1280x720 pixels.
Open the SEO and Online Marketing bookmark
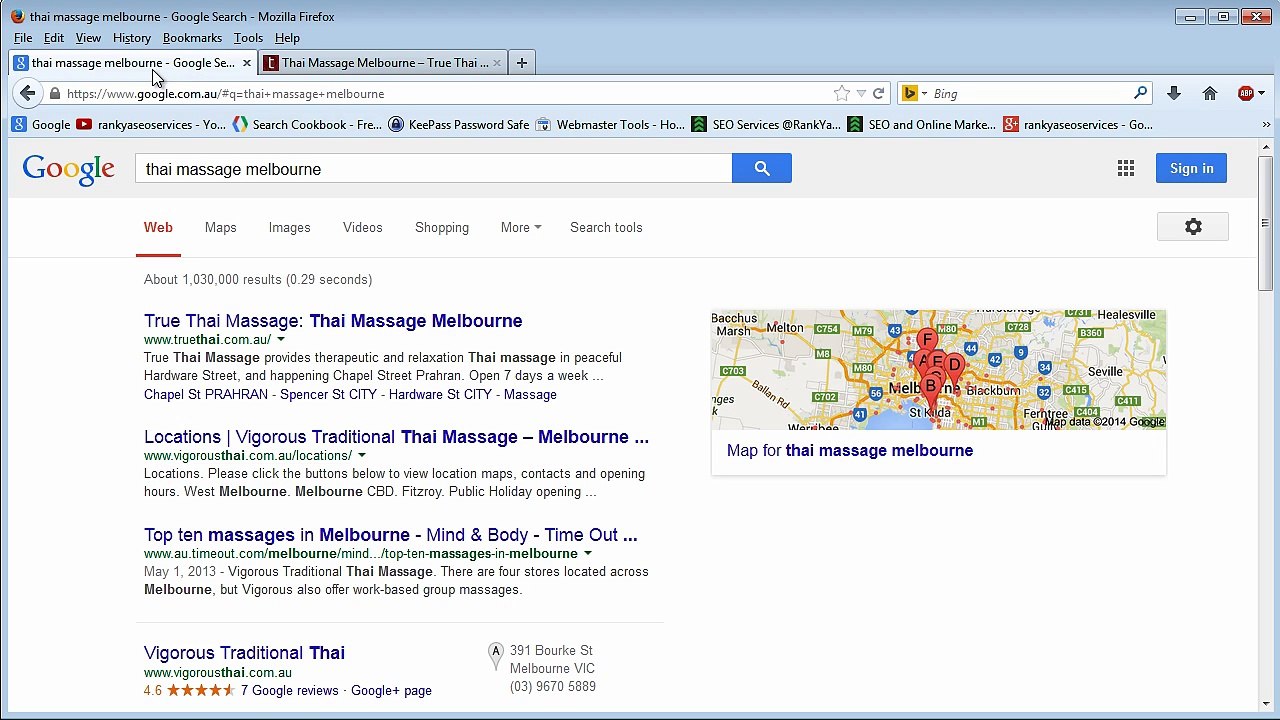(922, 125)
